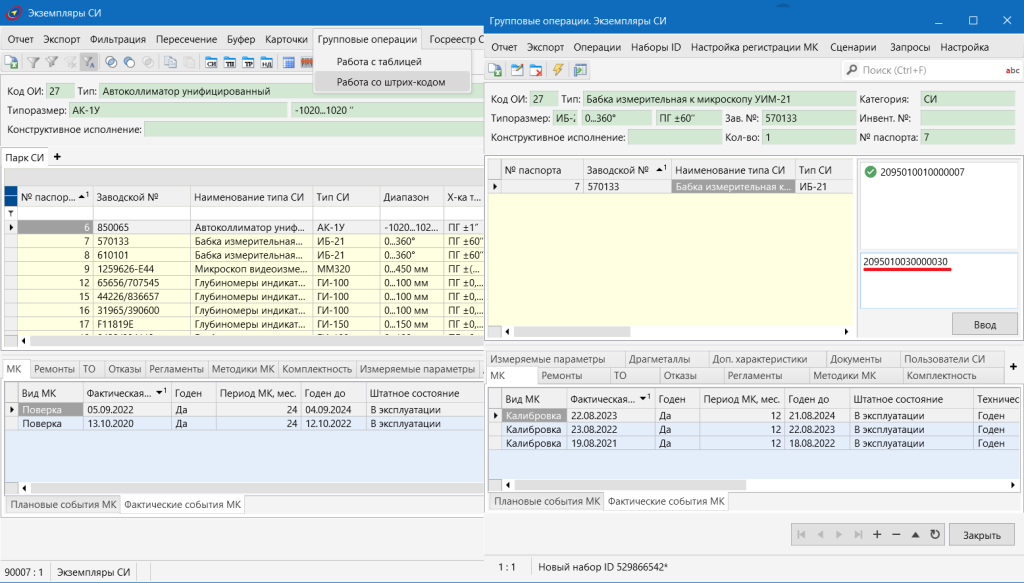
Task: Click the plus icon beside the Парк СИ tab
Action: click(x=57, y=157)
